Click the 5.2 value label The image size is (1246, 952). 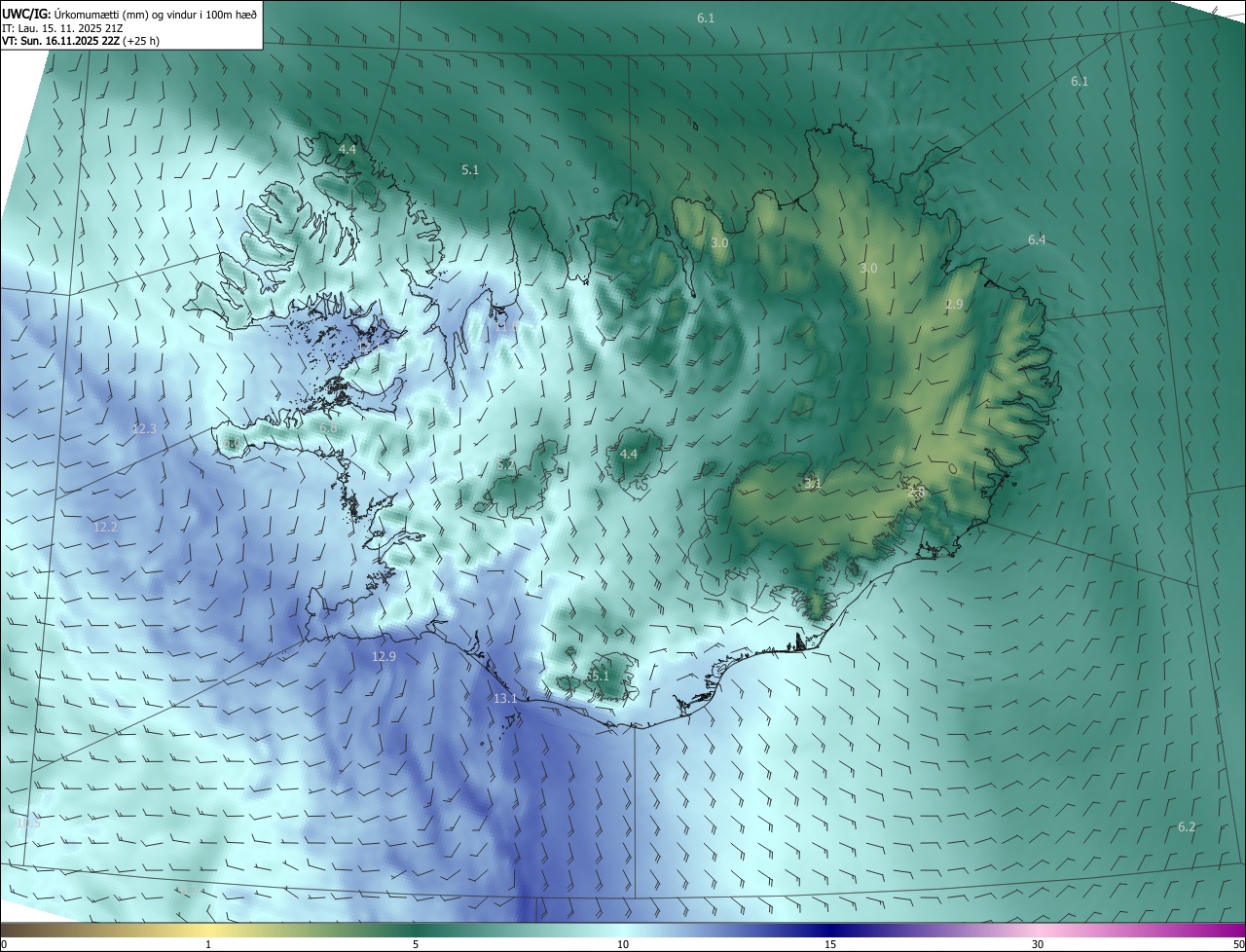click(505, 464)
